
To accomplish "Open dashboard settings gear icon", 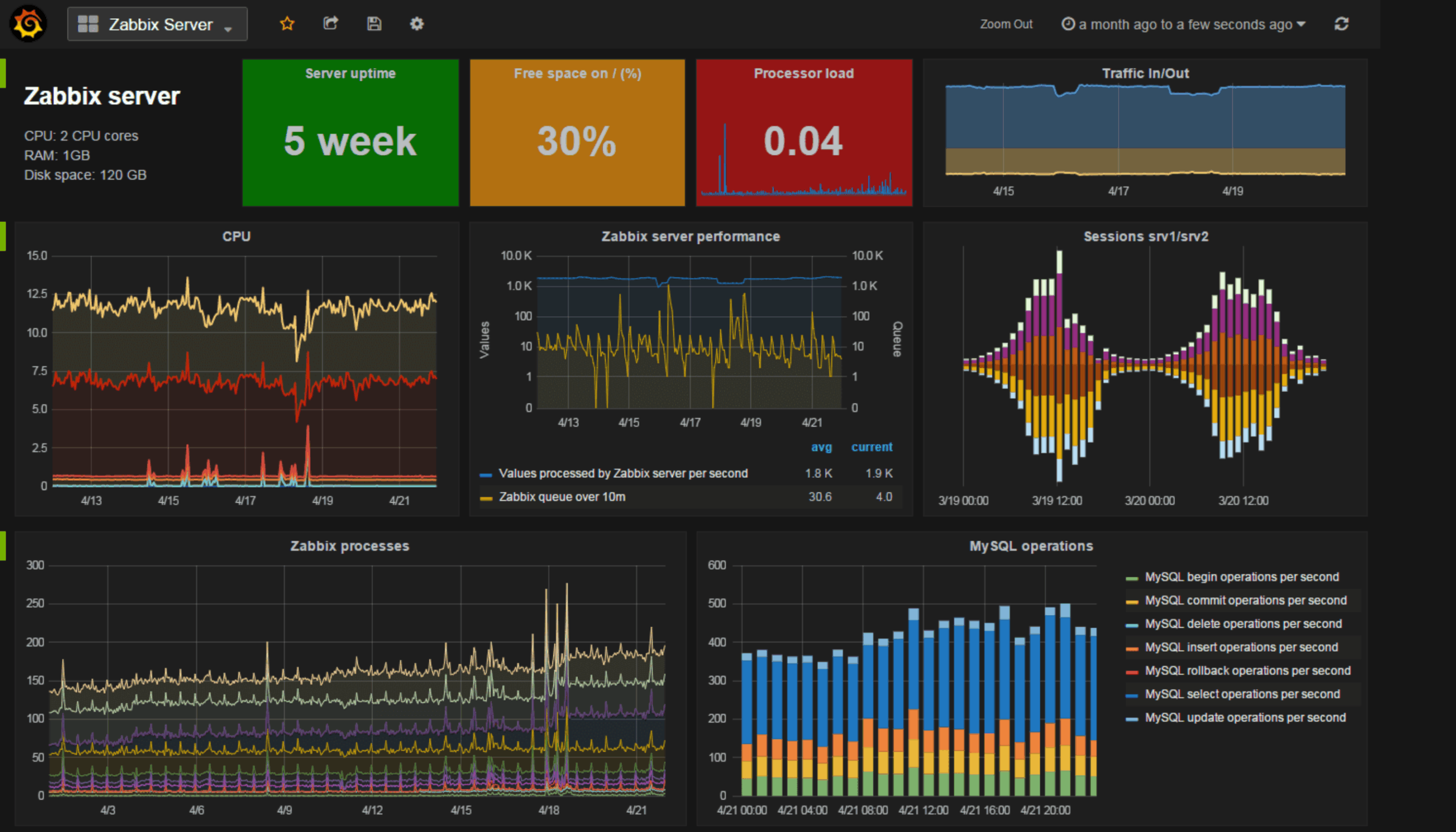I will pos(416,24).
